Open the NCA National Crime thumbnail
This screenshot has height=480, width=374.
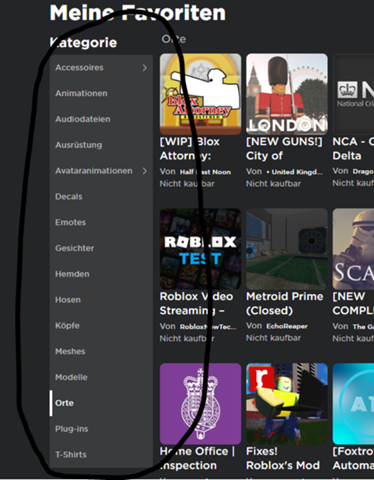point(353,94)
